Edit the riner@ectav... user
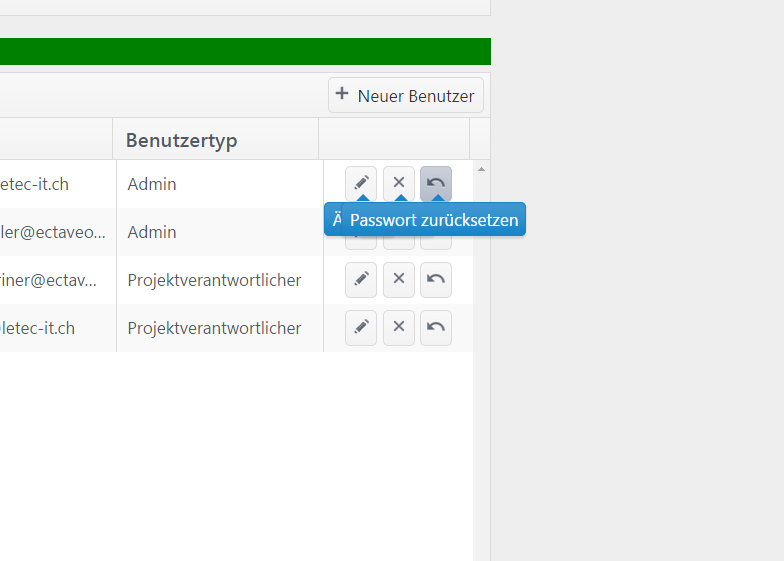This screenshot has width=784, height=561. click(361, 279)
